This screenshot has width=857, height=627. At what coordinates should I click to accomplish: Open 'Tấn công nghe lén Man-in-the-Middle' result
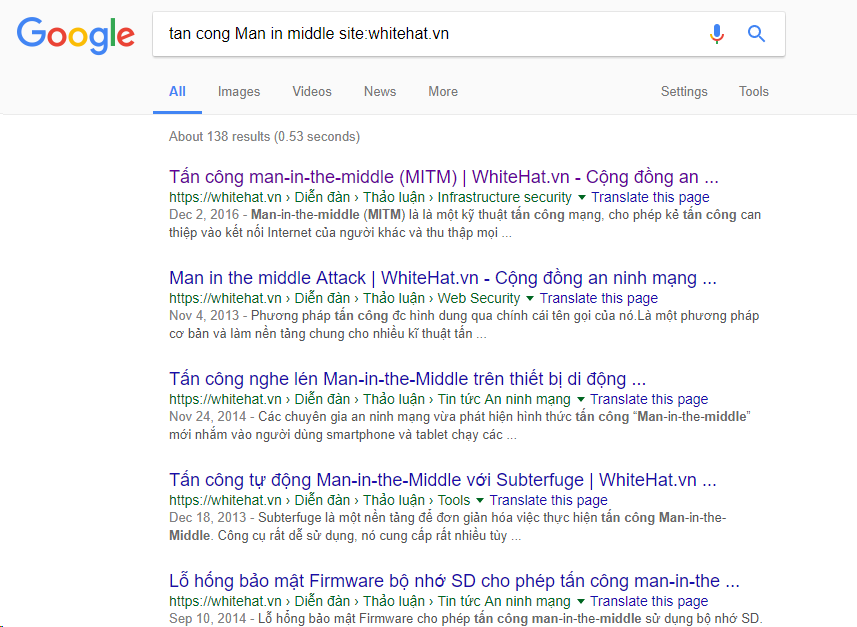pos(407,379)
